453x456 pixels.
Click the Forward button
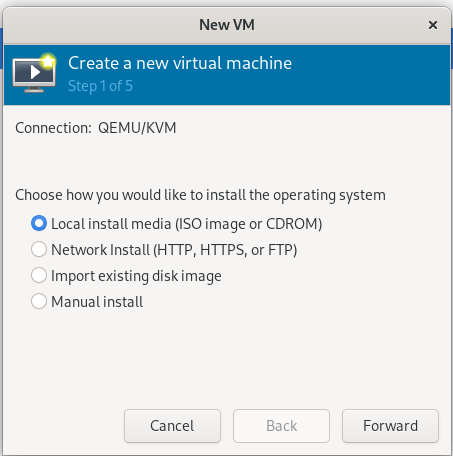390,426
